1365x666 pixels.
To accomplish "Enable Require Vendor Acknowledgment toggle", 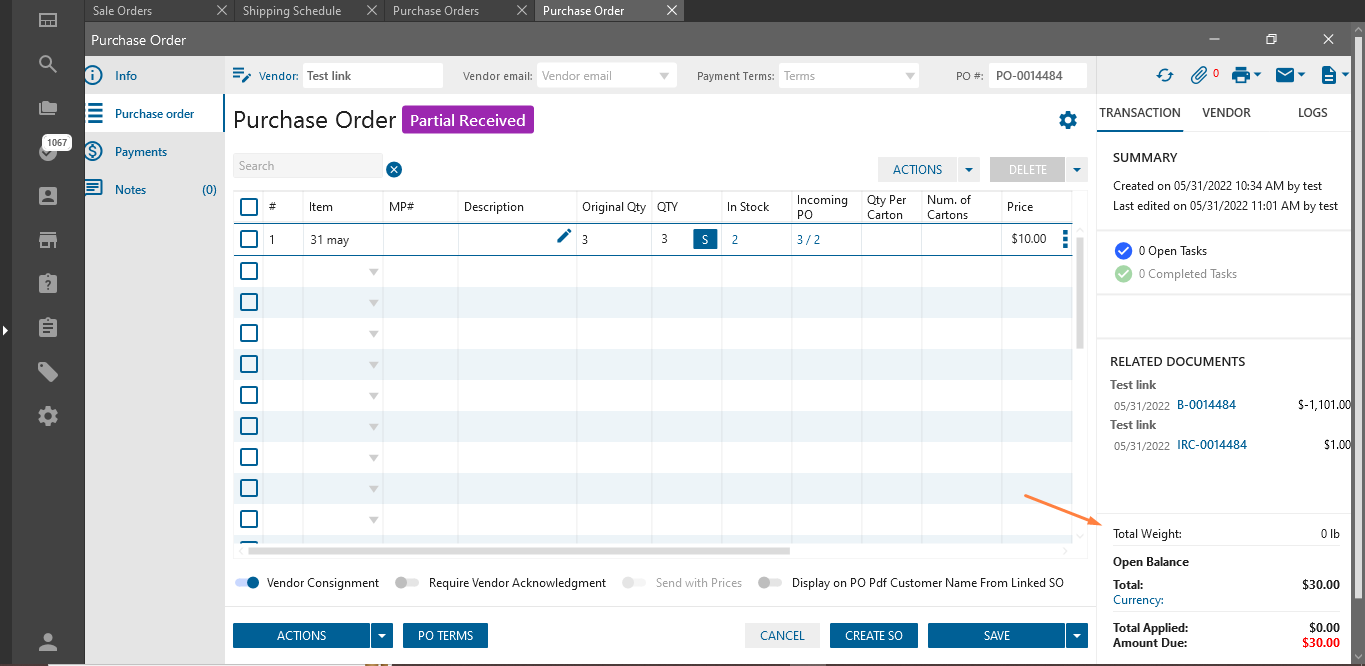I will 406,583.
